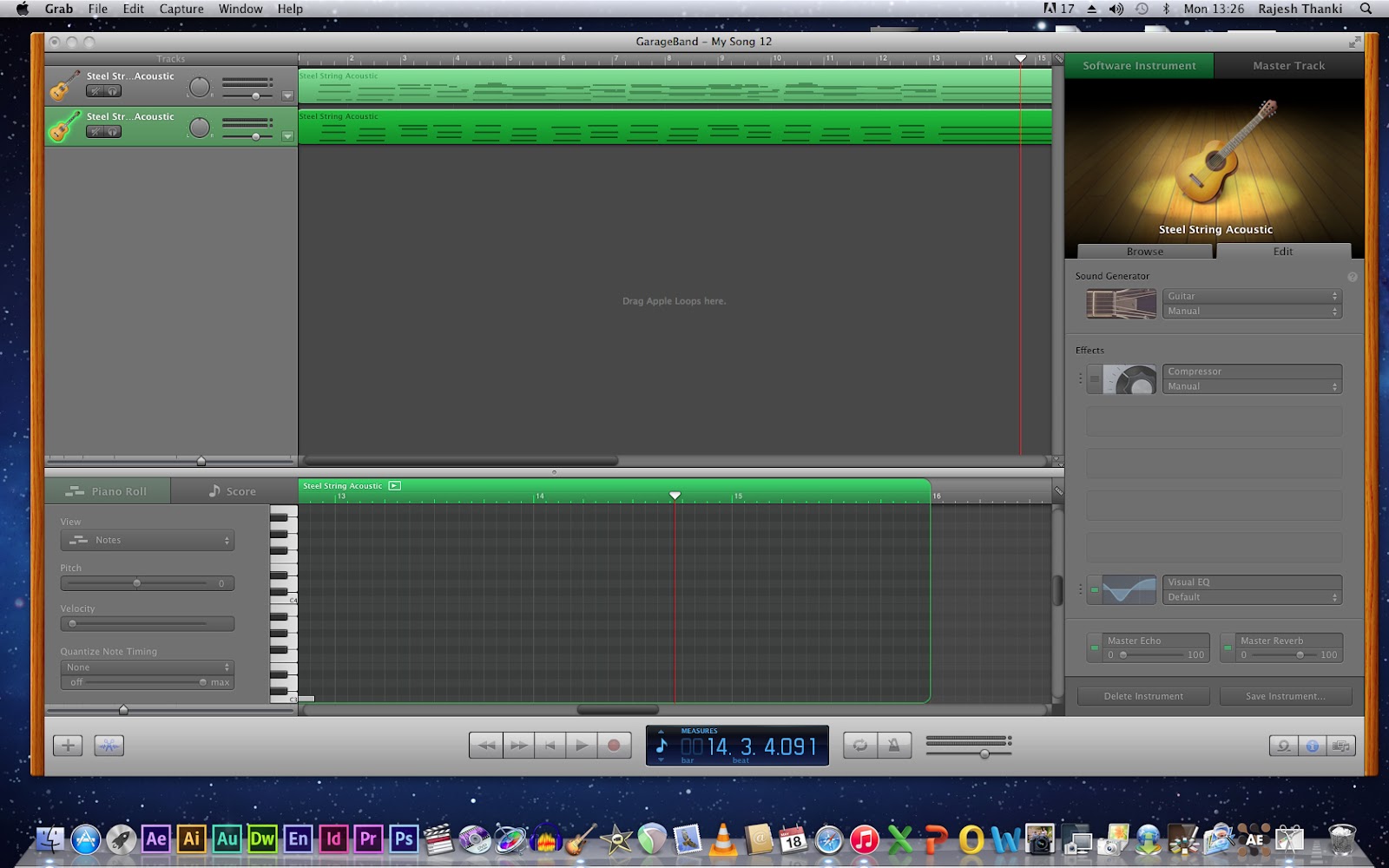Open the media browser
This screenshot has width=1389, height=868.
tap(1341, 746)
